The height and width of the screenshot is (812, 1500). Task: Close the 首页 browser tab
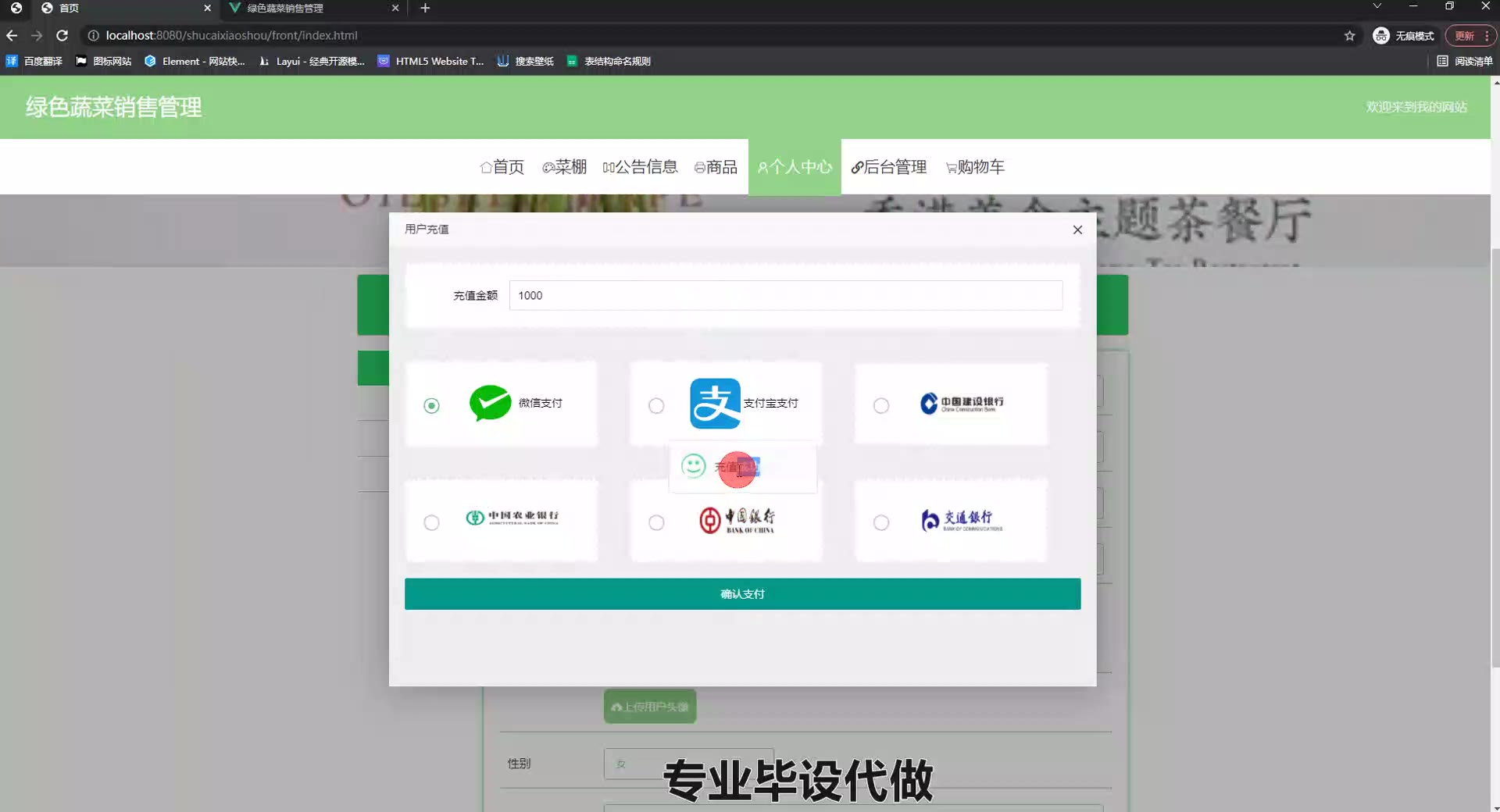pyautogui.click(x=207, y=9)
